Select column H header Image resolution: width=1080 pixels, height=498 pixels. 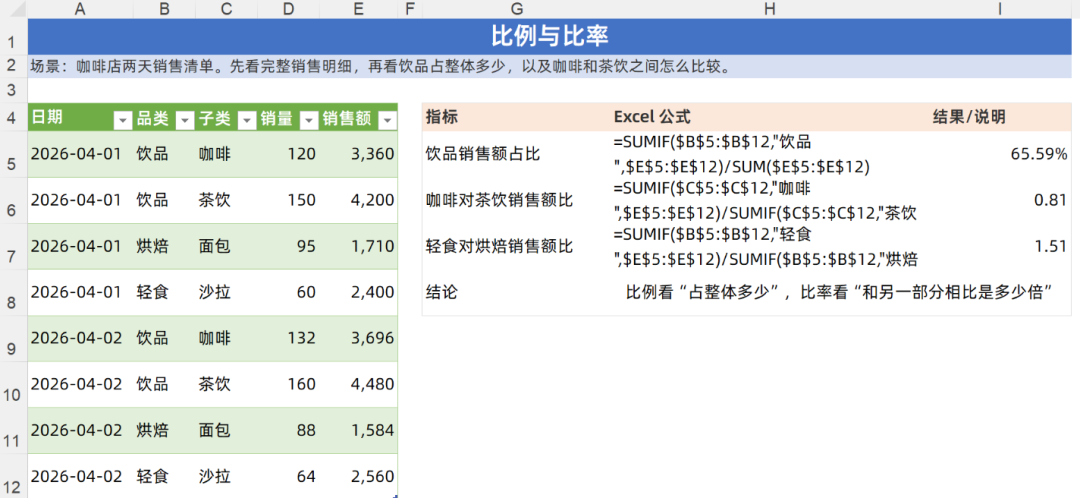click(769, 9)
